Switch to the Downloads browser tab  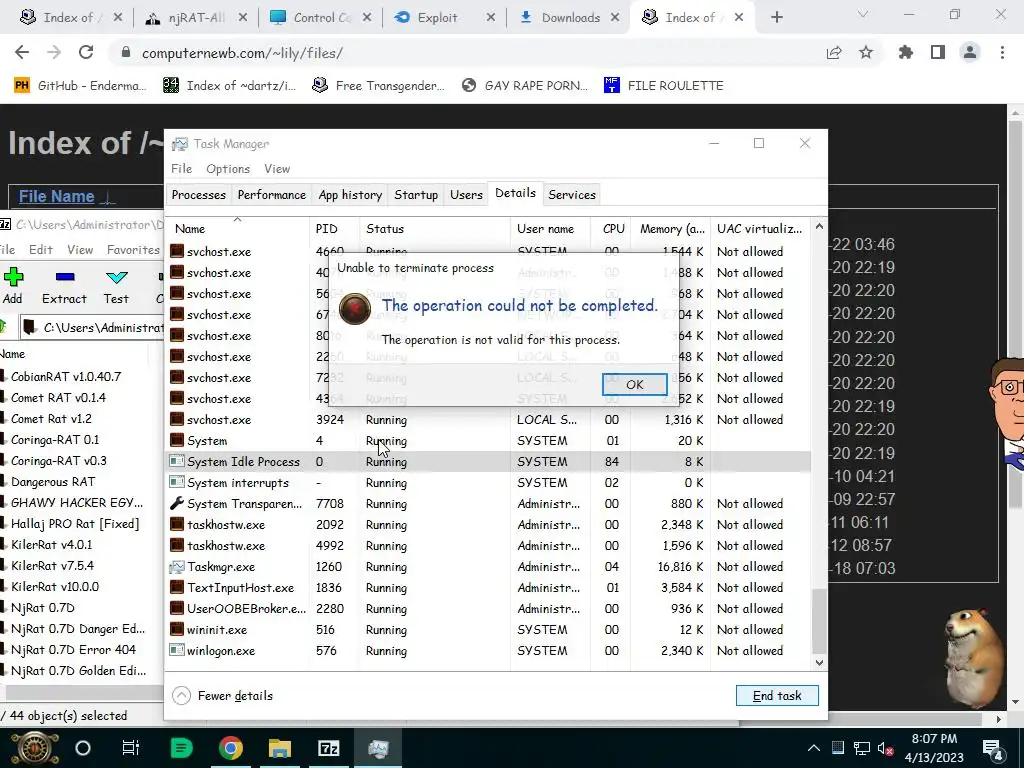pyautogui.click(x=568, y=18)
